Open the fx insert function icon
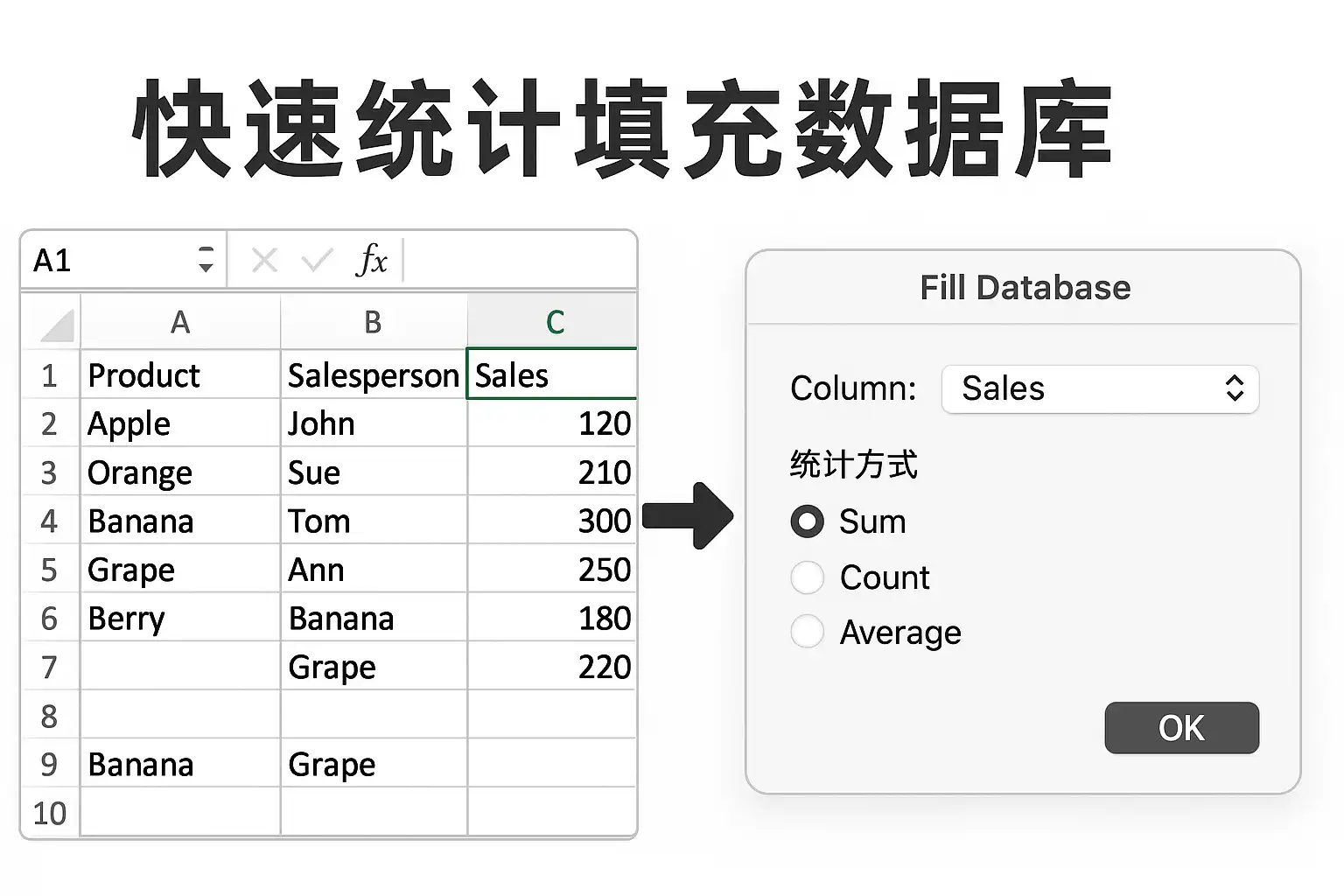 [x=372, y=260]
